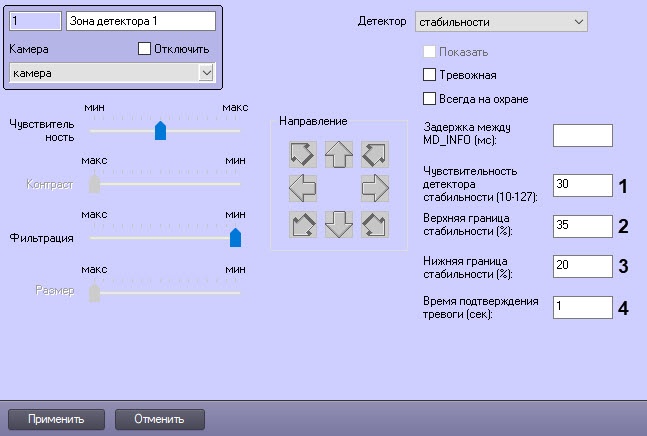Enable the Отключить checkbox
The image size is (647, 436).
point(144,48)
